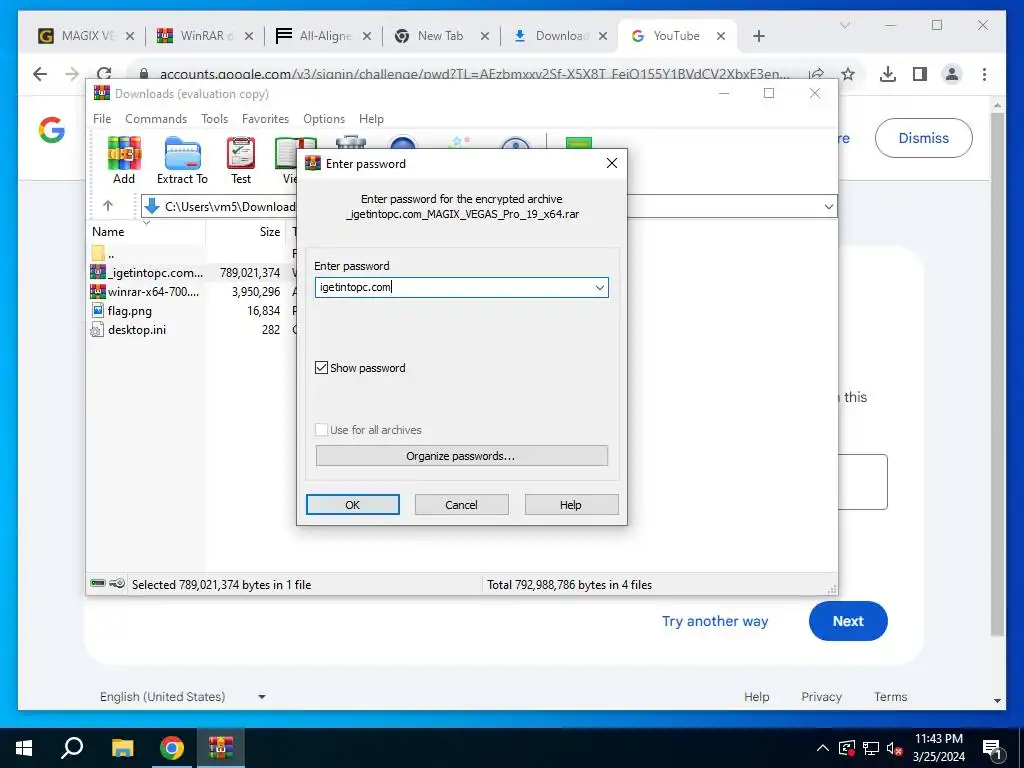Image resolution: width=1024 pixels, height=768 pixels.
Task: Close the YouTube Chrome tab
Action: [x=721, y=37]
